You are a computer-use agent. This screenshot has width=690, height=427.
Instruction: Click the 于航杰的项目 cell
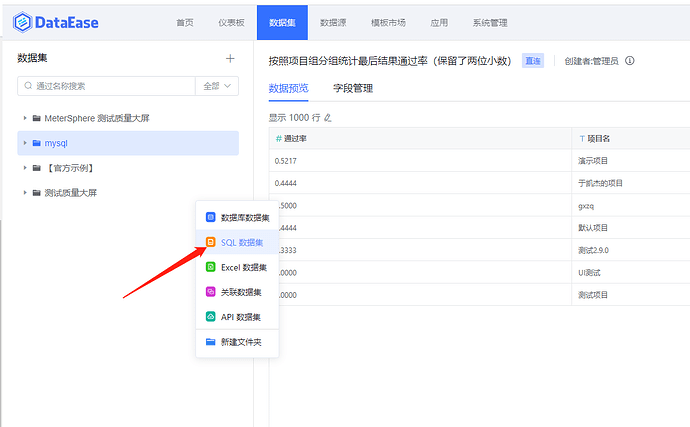(631, 183)
